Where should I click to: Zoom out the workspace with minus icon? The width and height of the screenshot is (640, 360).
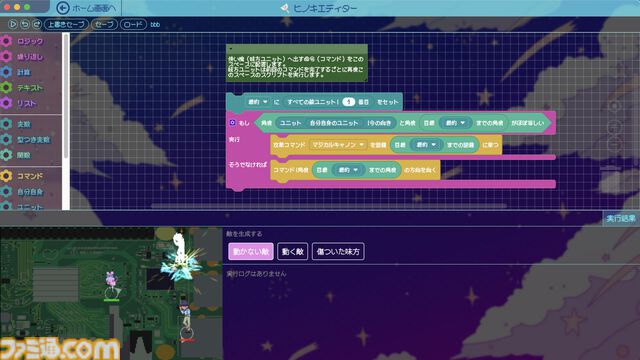coord(614,144)
